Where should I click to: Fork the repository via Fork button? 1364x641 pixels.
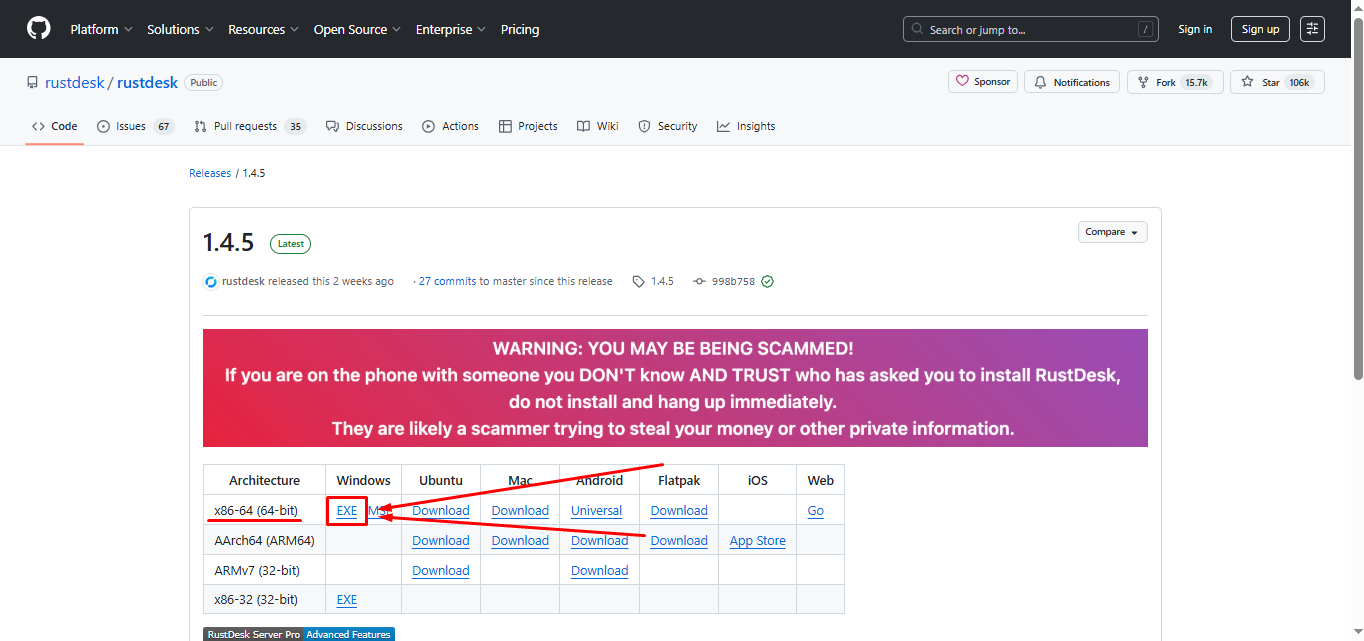click(1174, 82)
